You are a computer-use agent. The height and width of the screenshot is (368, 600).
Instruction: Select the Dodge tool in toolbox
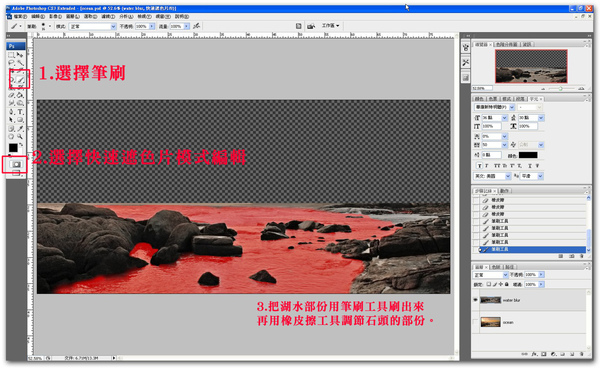(x=20, y=103)
